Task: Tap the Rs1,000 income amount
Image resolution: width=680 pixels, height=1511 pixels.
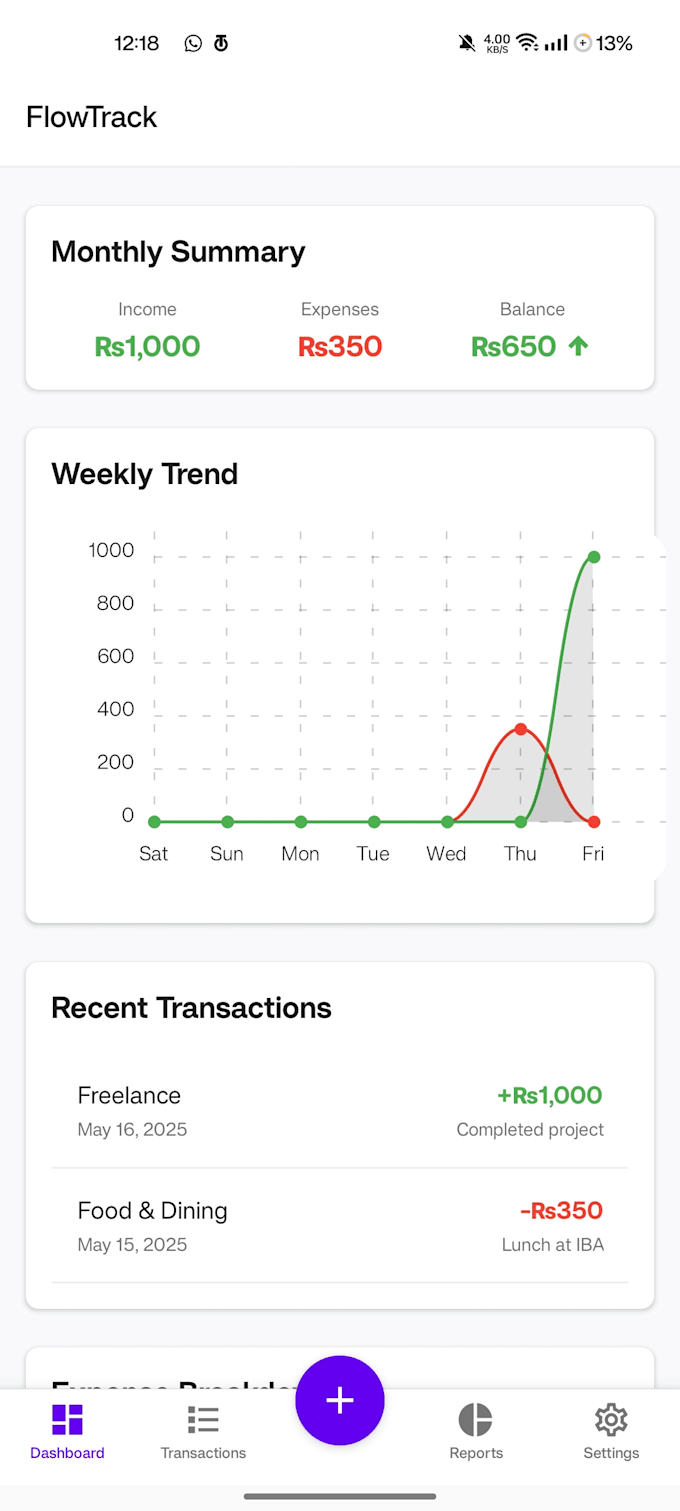Action: (147, 346)
